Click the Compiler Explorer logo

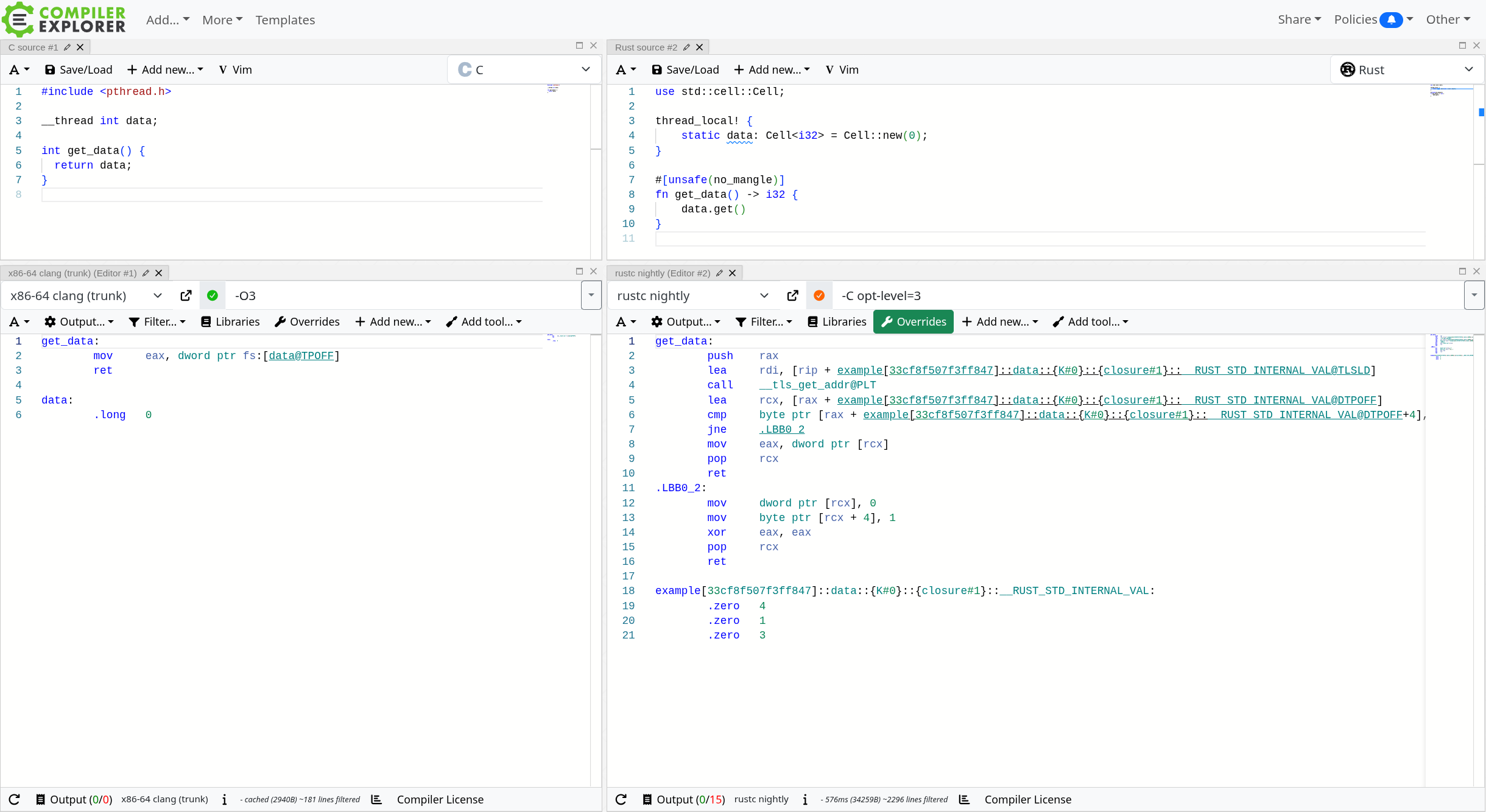point(64,19)
